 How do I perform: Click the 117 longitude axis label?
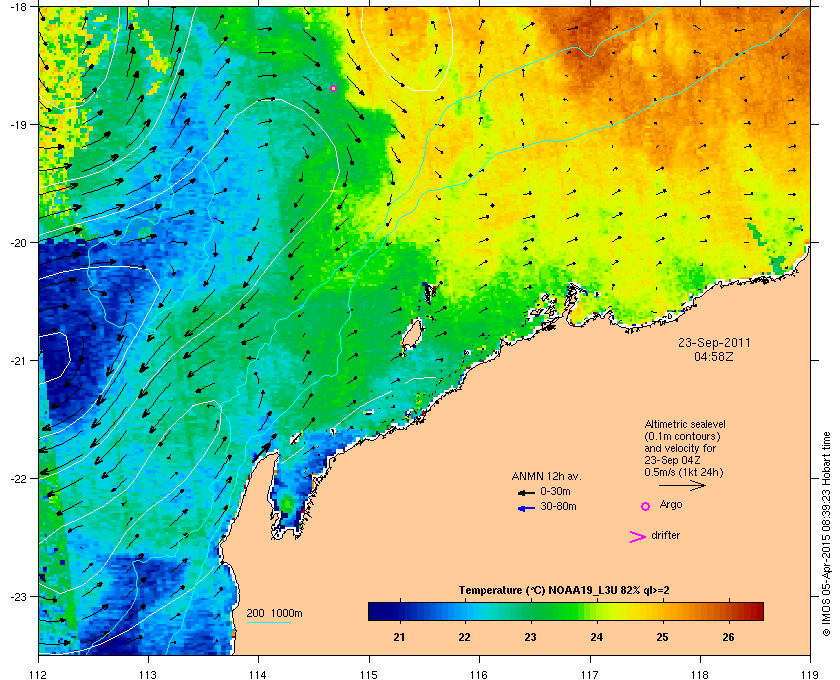coord(590,674)
